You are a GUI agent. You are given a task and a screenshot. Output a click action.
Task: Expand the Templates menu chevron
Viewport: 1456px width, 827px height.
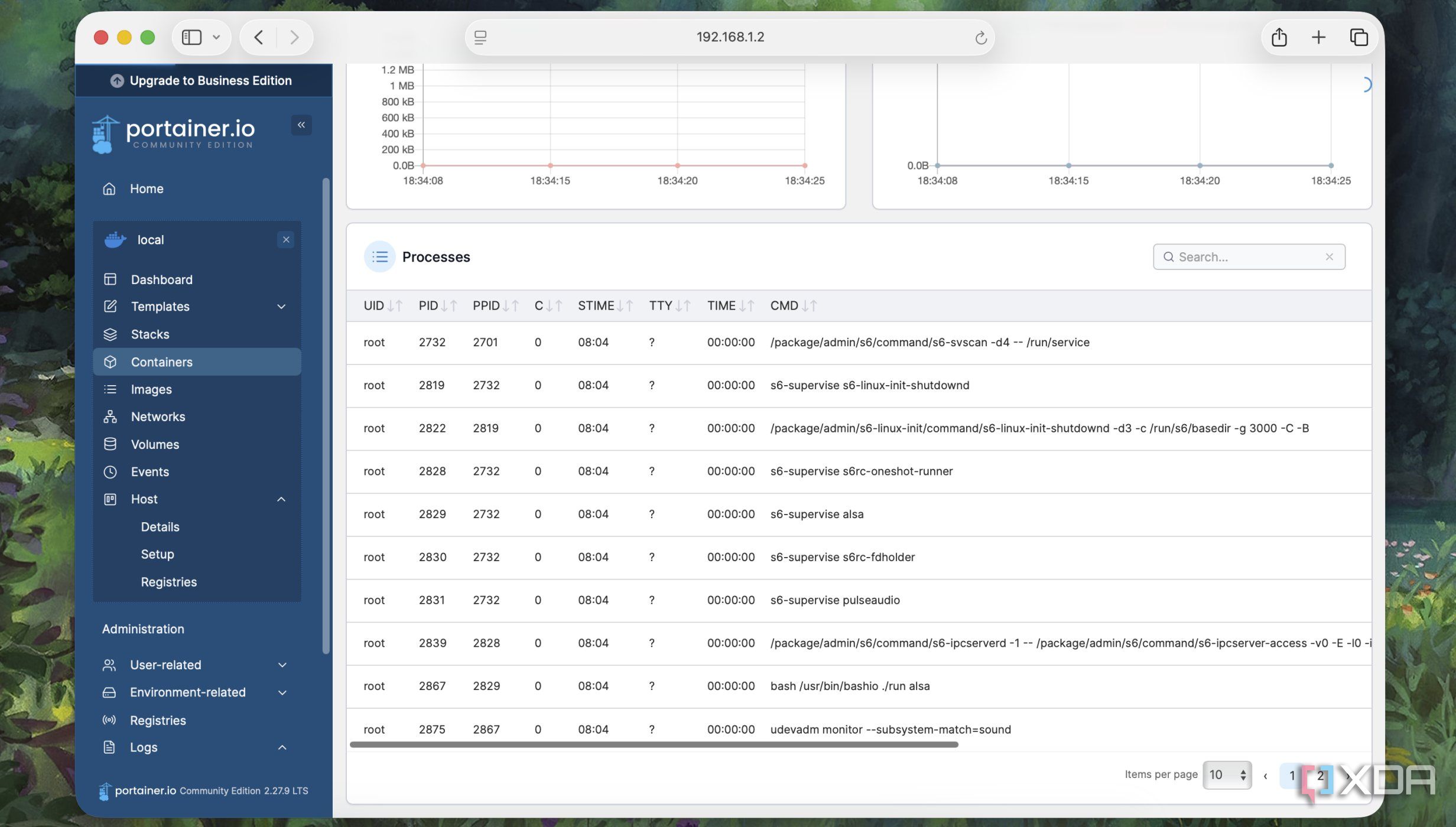(x=281, y=306)
